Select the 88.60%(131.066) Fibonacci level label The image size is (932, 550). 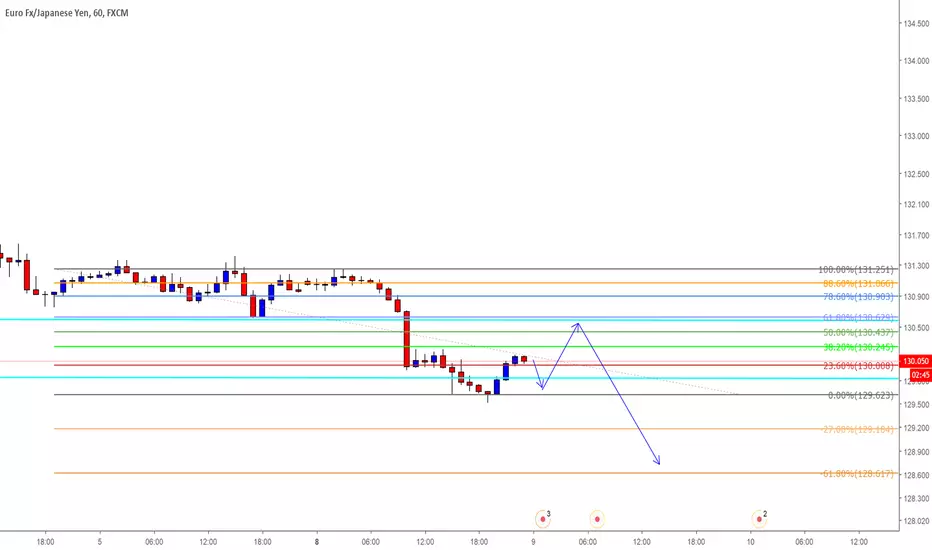[x=858, y=283]
